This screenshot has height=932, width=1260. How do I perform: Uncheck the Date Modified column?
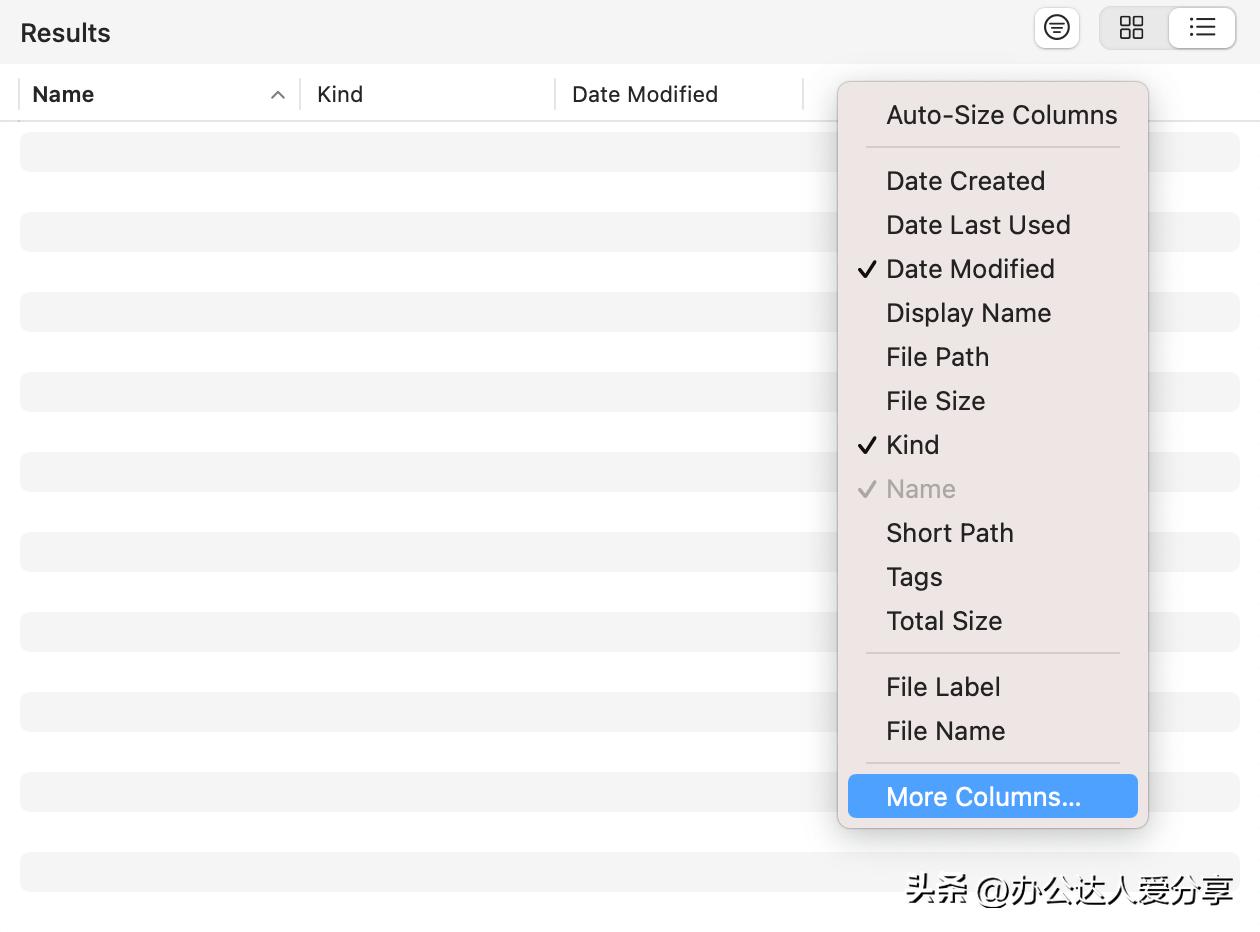coord(970,269)
